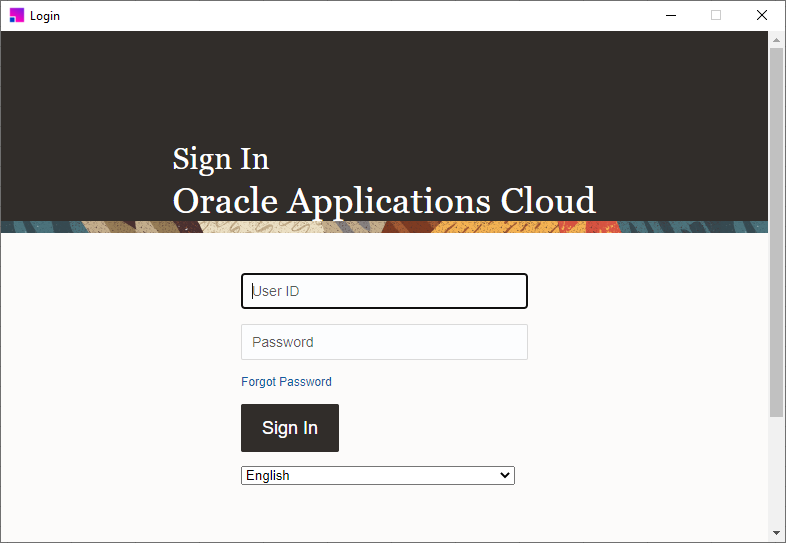Viewport: 786px width, 543px height.
Task: Click the Login window app icon
Action: [x=16, y=15]
